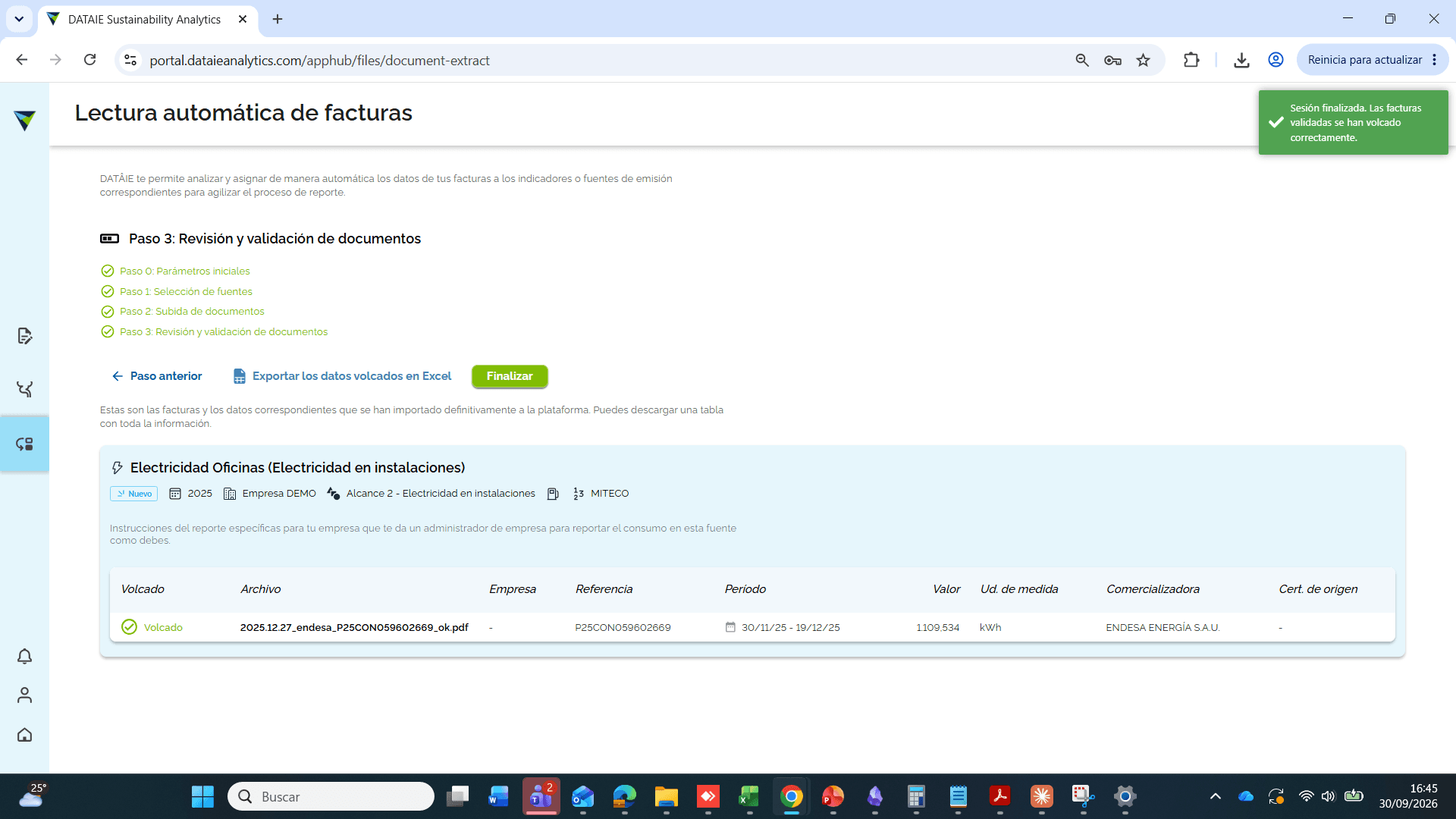
Task: Click the Archivo column header
Action: (x=260, y=589)
